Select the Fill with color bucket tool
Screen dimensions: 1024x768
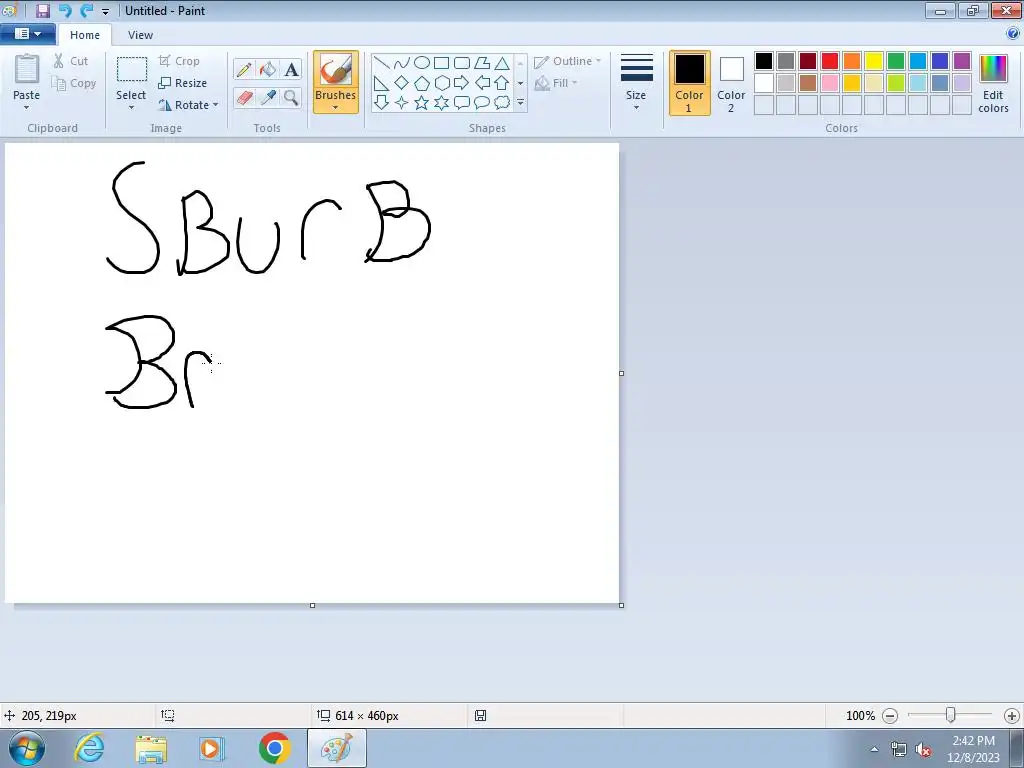(268, 69)
